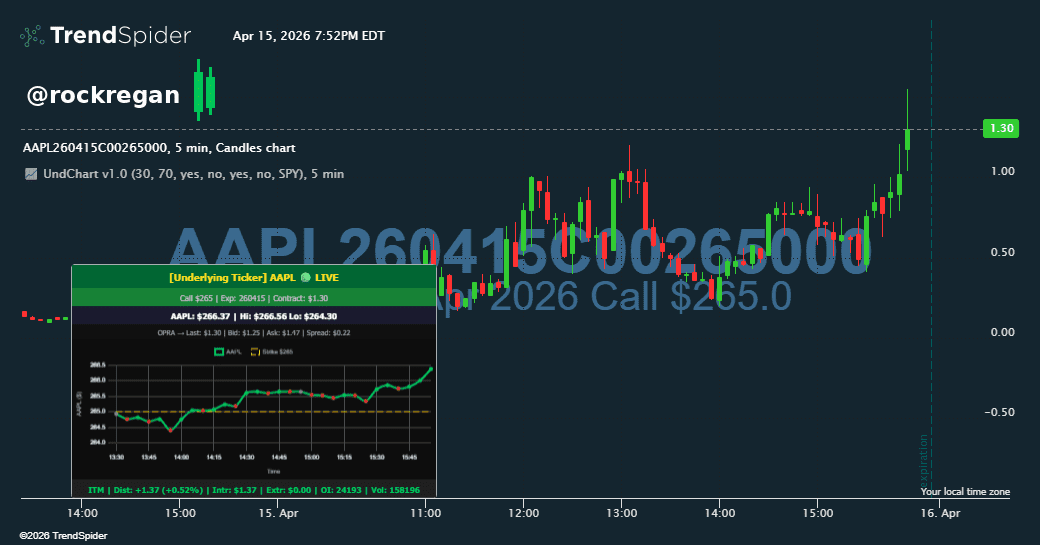Click the TrendSpider wordmark text
This screenshot has width=1040, height=545.
pyautogui.click(x=120, y=36)
